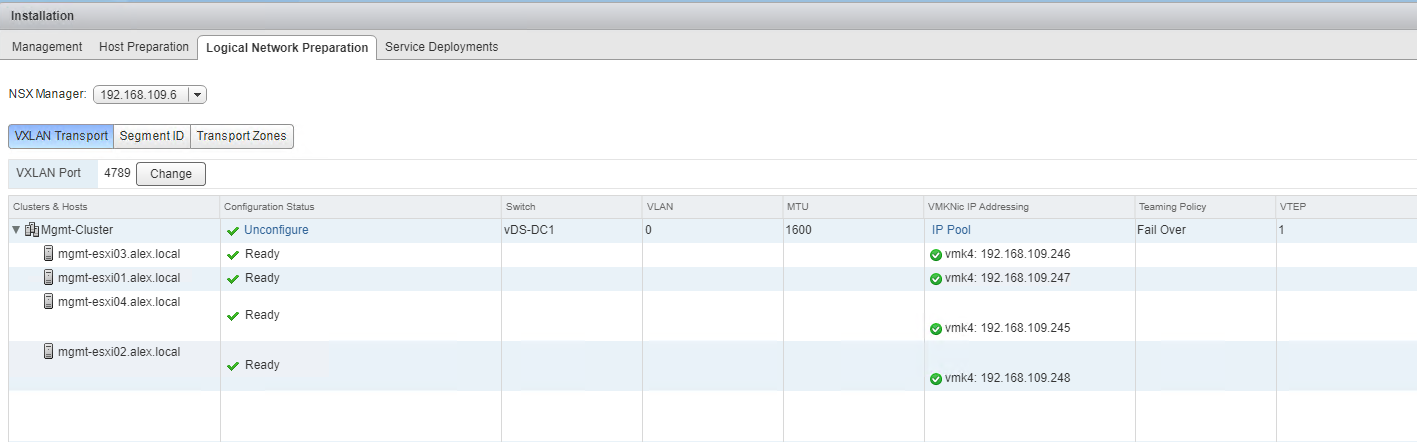The height and width of the screenshot is (442, 1417).
Task: Select the Segment ID view
Action: click(151, 136)
